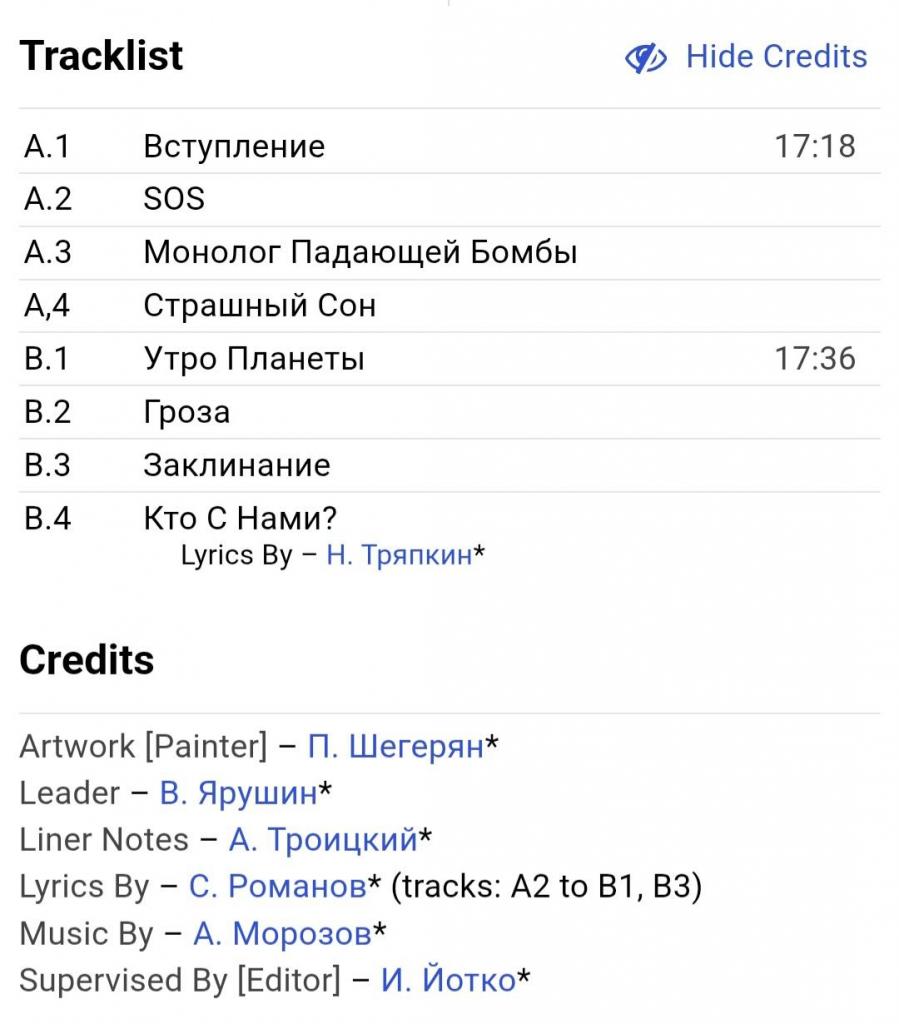Click the Hide Credits link text

point(776,56)
